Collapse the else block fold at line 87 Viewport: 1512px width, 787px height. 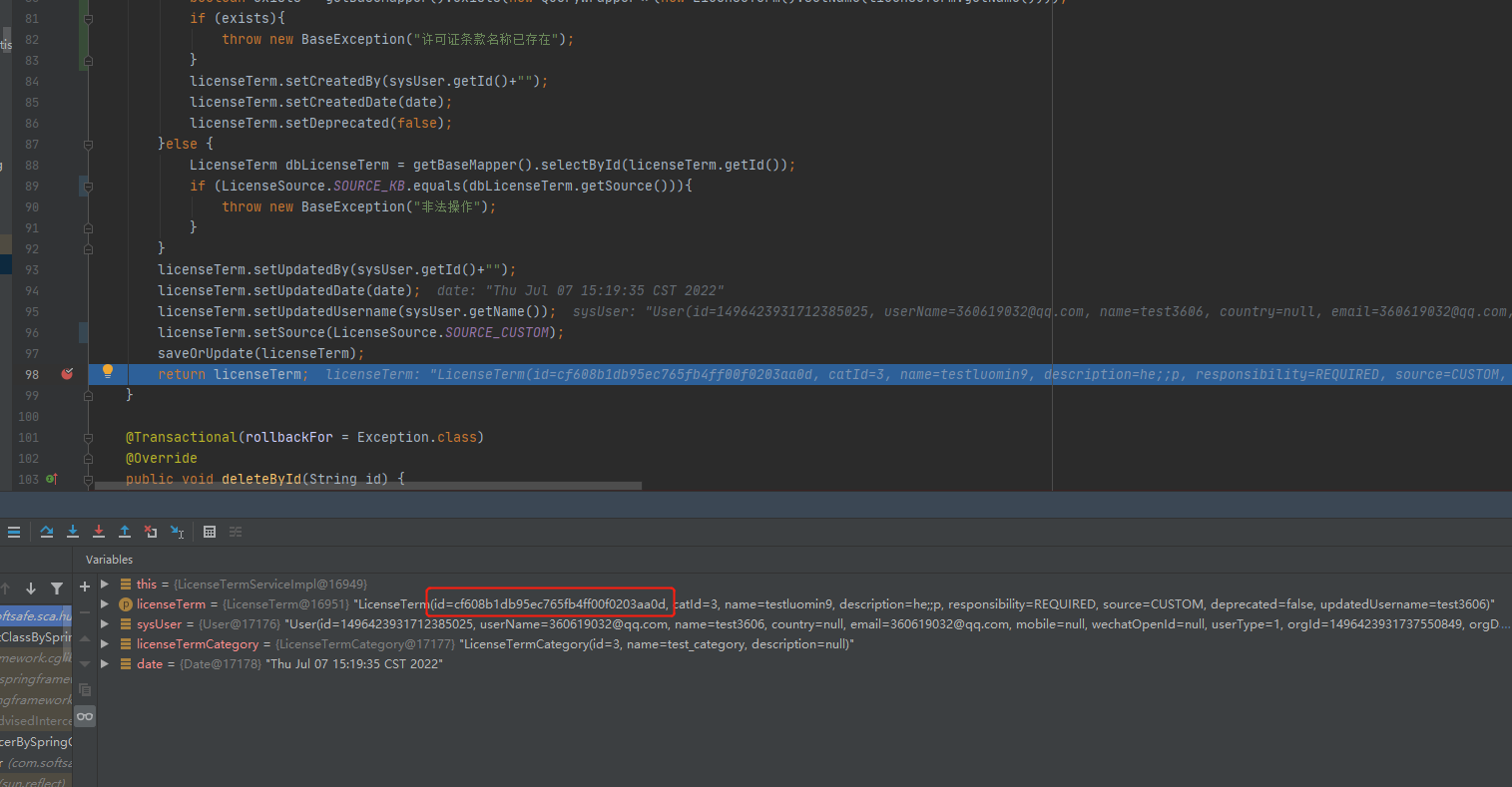(88, 144)
